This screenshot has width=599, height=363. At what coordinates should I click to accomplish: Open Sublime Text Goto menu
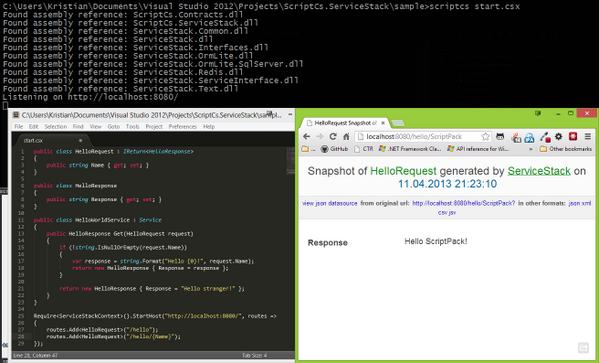(x=113, y=126)
